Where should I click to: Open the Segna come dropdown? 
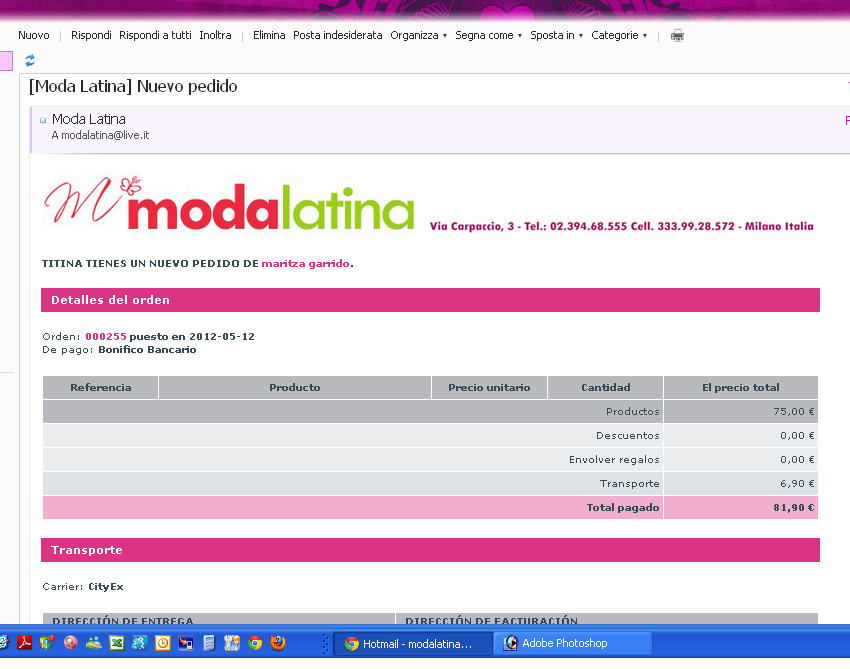[488, 35]
